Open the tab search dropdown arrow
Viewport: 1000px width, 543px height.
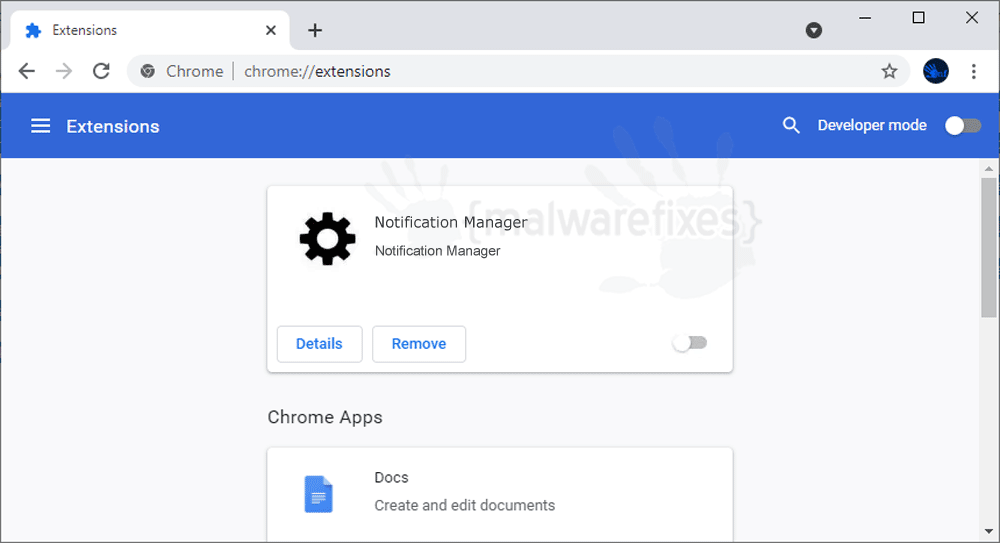click(x=813, y=30)
